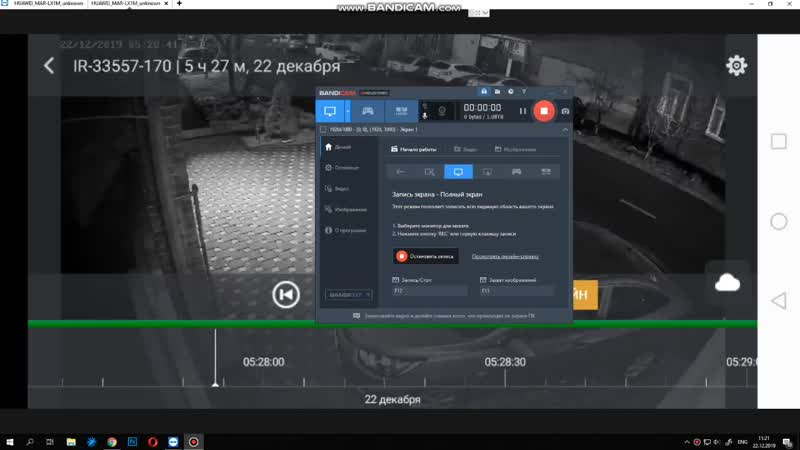Image resolution: width=800 pixels, height=450 pixels.
Task: Open Google Chrome from taskbar
Action: 112,442
